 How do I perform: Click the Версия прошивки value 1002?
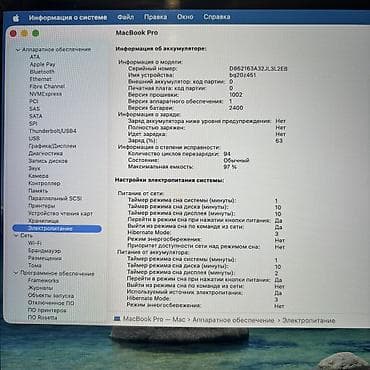click(x=236, y=95)
